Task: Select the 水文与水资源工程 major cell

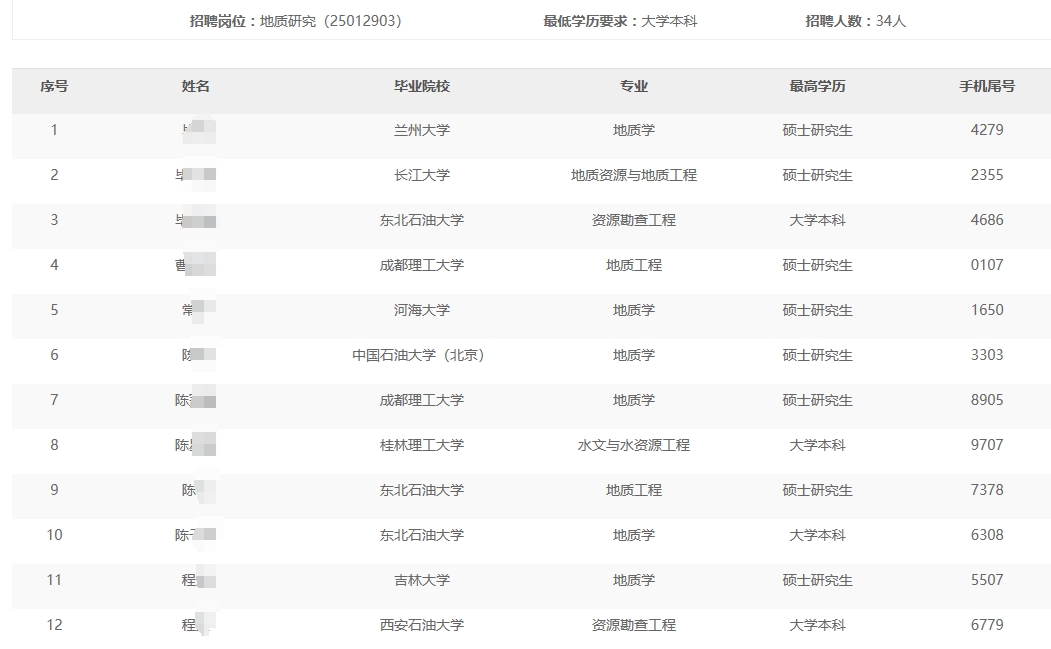Action: (633, 445)
